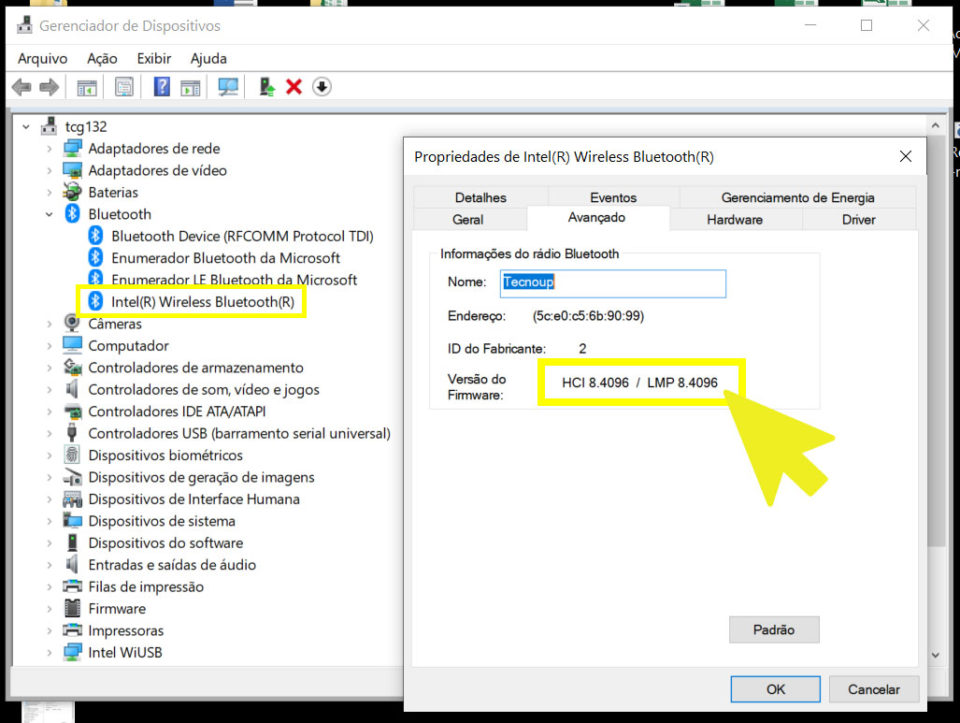Expand Adaptadores de vídeo
The image size is (960, 723).
pyautogui.click(x=49, y=171)
